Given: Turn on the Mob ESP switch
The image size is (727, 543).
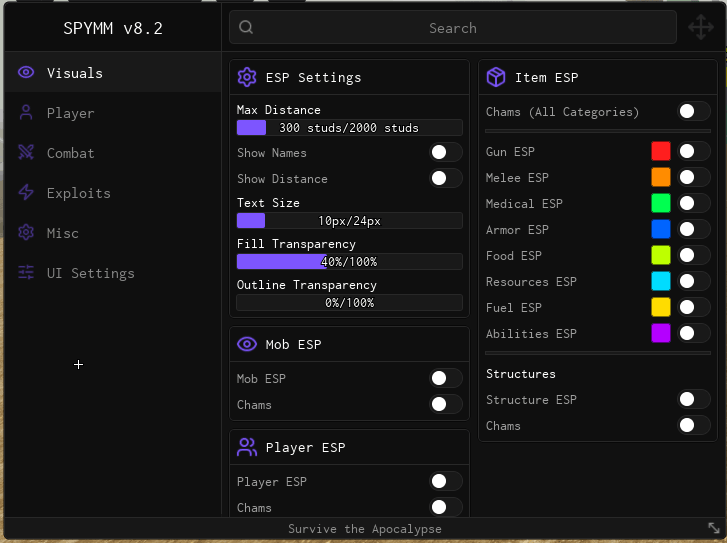Looking at the screenshot, I should (x=446, y=378).
